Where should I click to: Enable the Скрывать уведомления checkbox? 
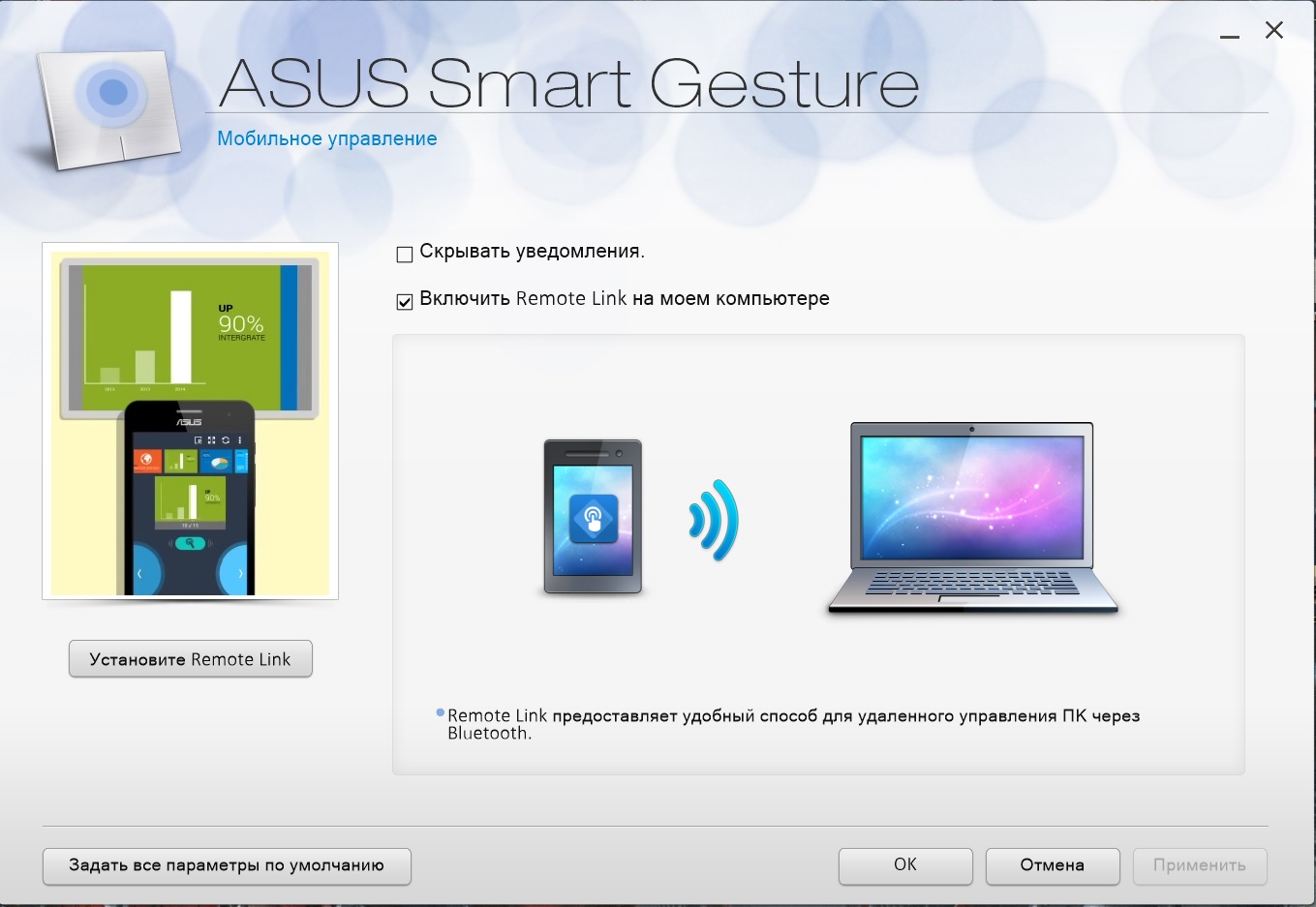point(405,255)
